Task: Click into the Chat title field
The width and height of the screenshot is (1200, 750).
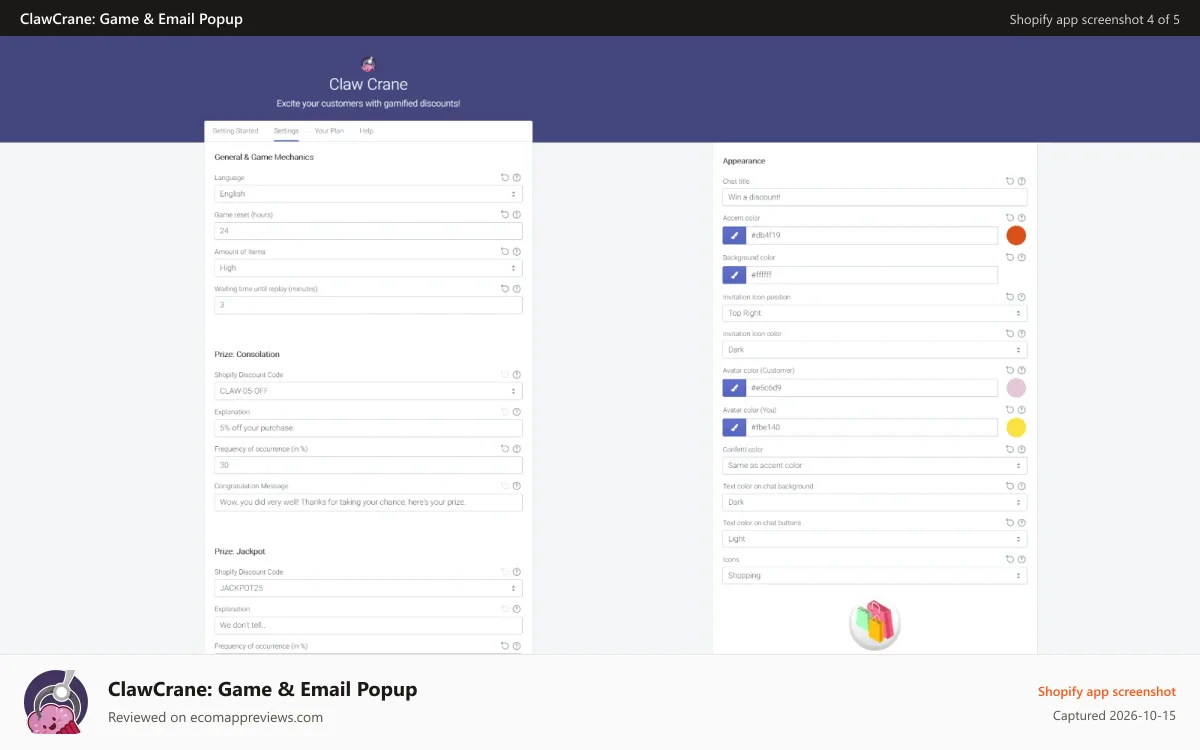Action: pyautogui.click(x=875, y=197)
